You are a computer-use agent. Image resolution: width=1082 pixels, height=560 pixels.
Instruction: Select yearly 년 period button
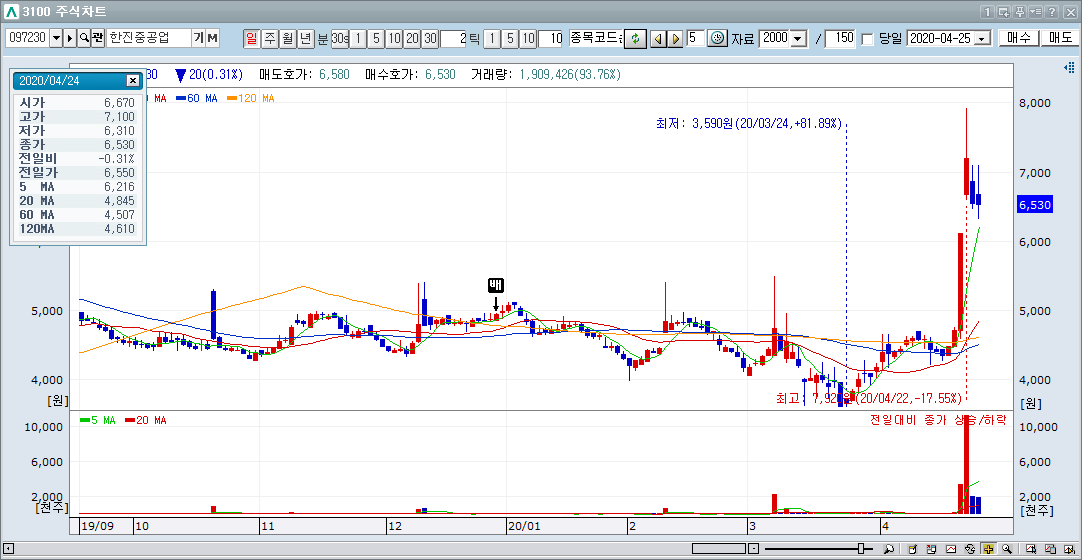coord(305,39)
